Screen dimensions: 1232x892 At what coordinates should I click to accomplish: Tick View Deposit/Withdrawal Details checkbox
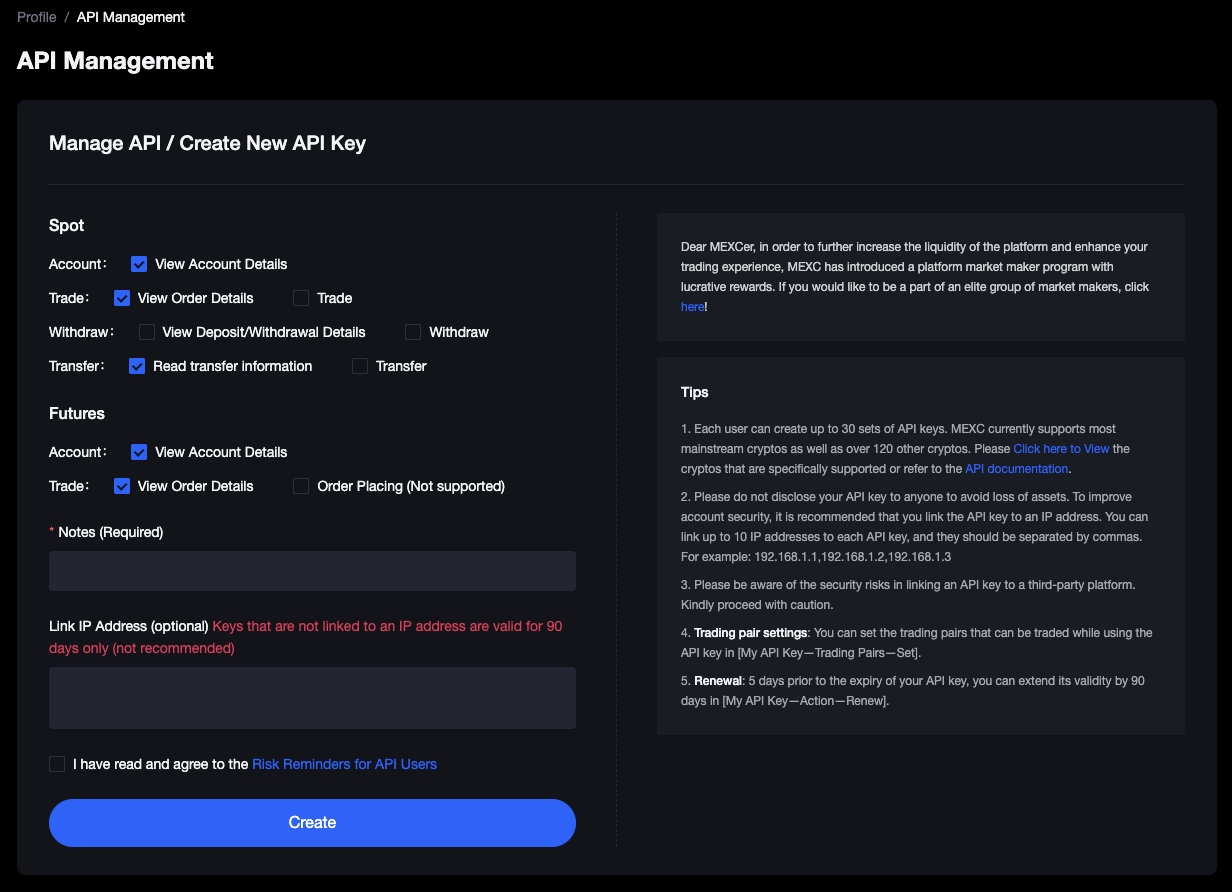147,332
